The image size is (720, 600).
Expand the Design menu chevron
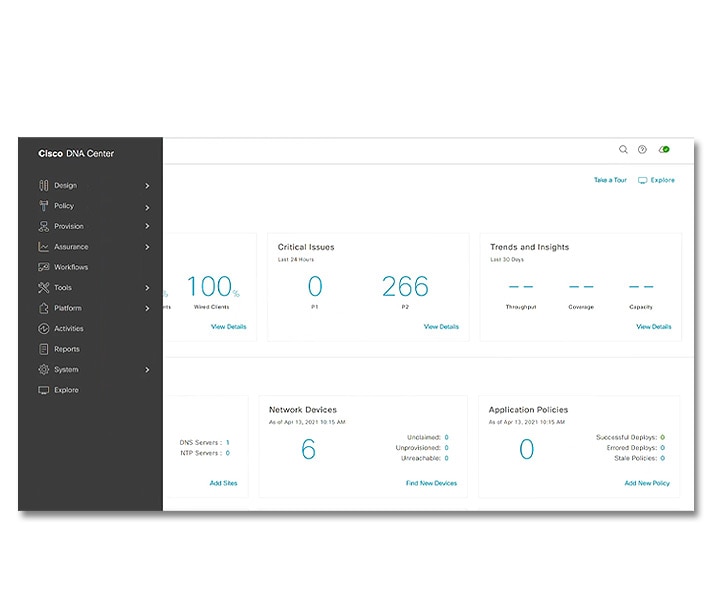(147, 186)
